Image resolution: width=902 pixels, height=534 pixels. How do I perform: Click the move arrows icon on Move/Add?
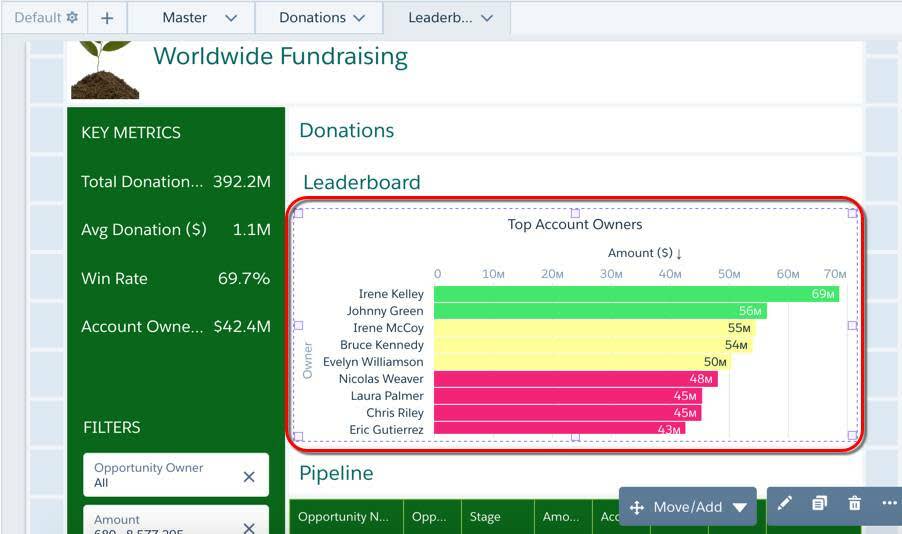click(637, 508)
